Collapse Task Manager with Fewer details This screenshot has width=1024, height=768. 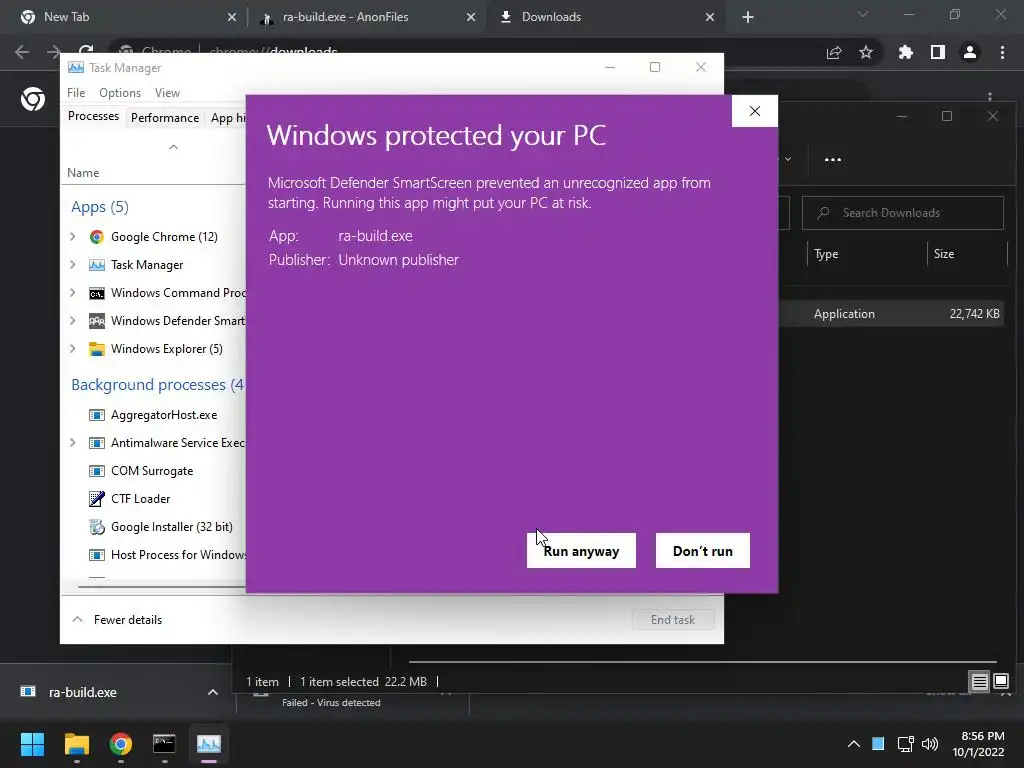[x=117, y=620]
